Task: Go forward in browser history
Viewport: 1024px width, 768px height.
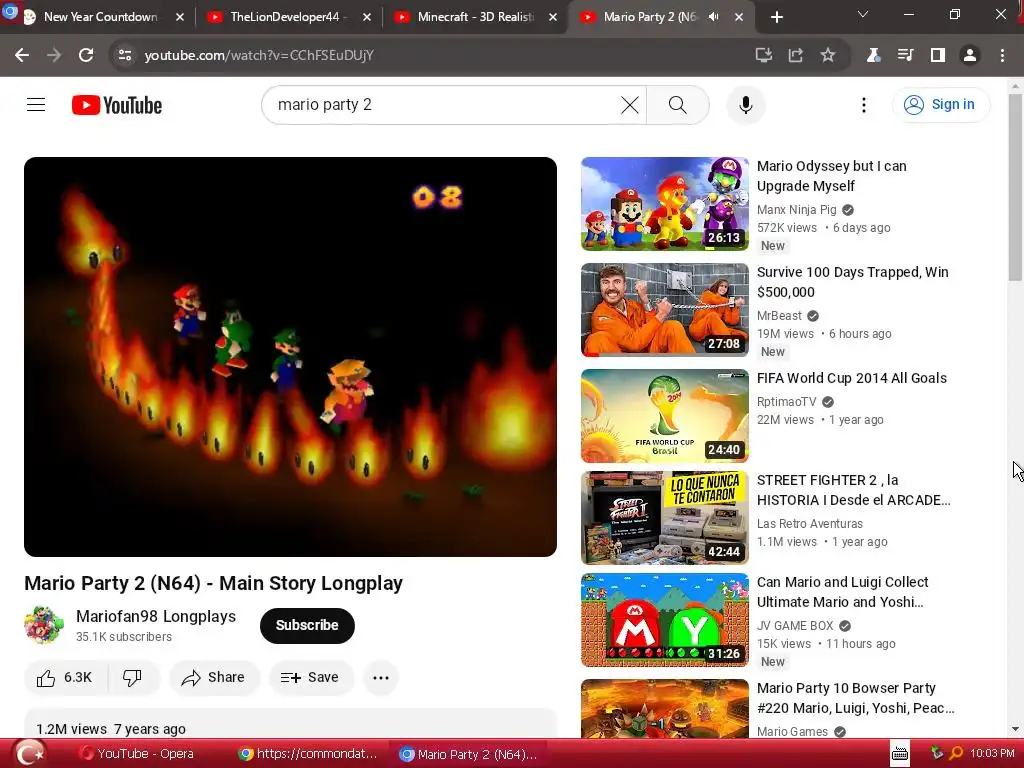Action: pyautogui.click(x=54, y=56)
